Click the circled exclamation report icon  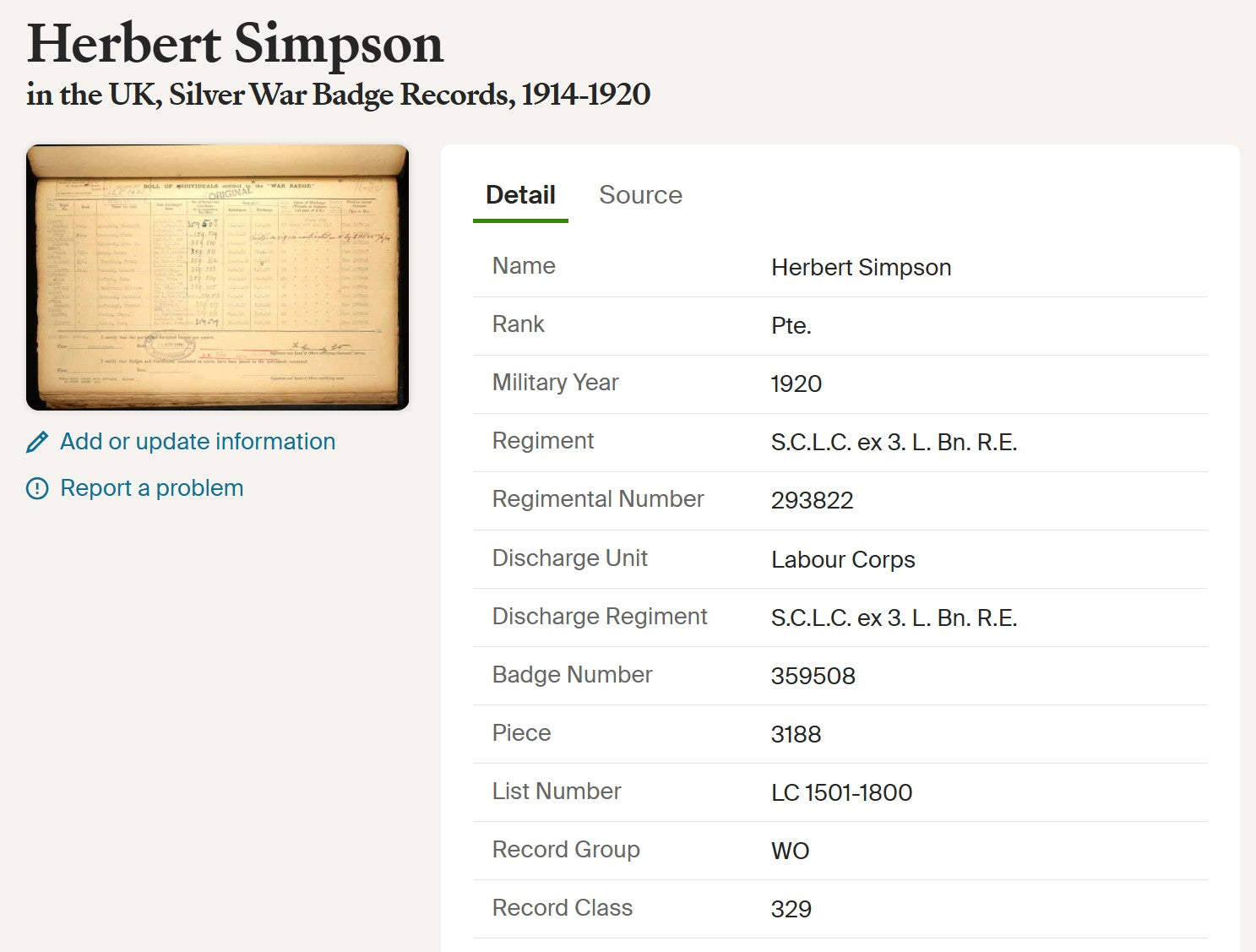tap(37, 488)
